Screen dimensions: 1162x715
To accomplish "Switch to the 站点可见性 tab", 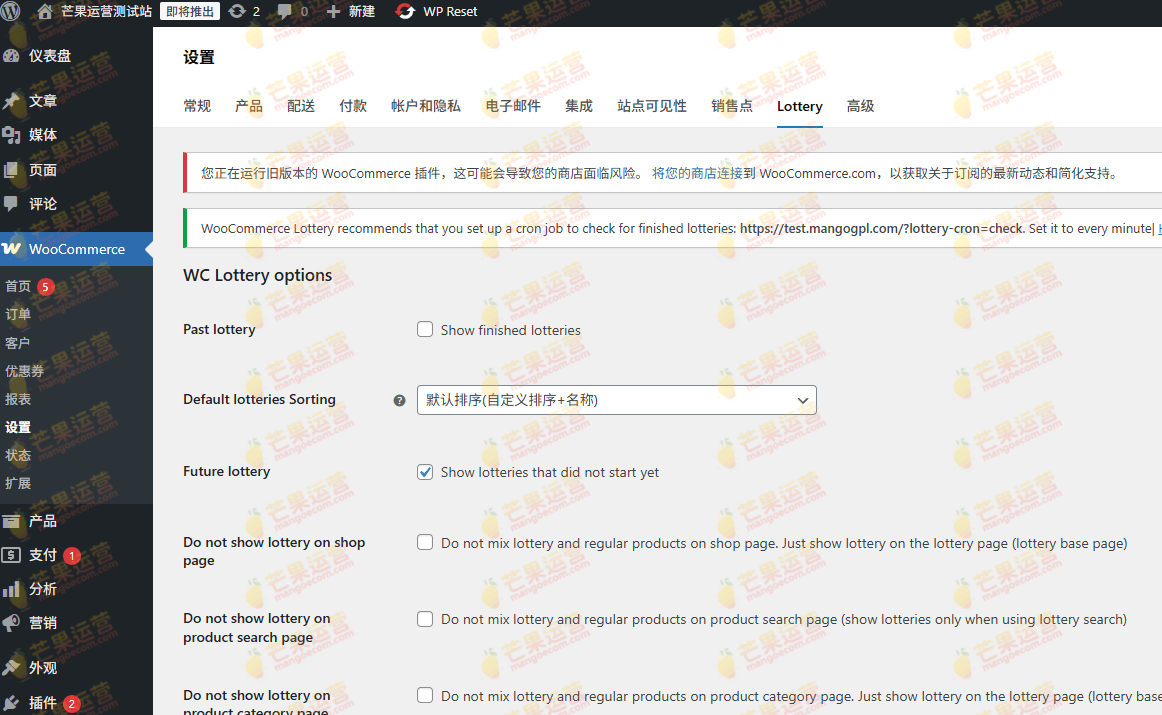I will point(652,106).
